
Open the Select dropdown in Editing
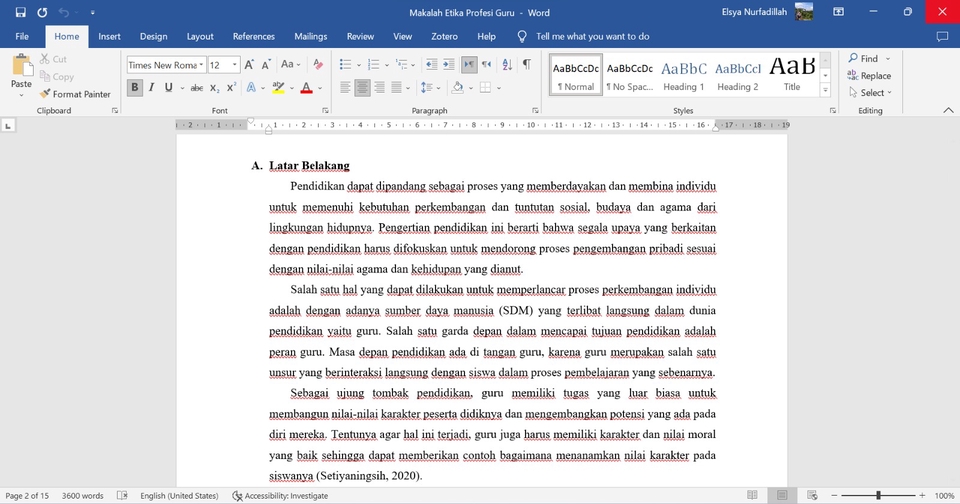[x=871, y=92]
